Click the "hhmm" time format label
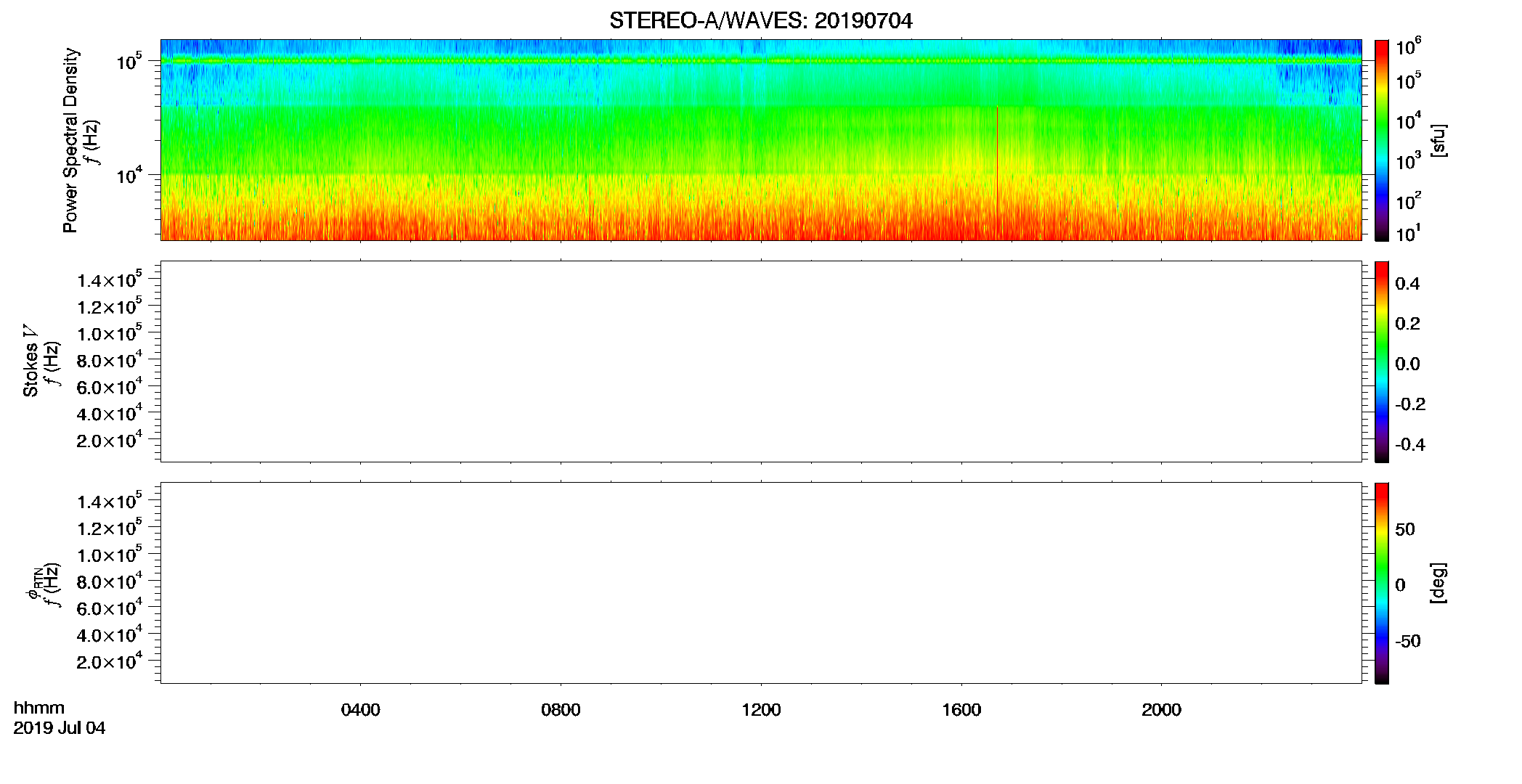This screenshot has height=784, width=1522. [39, 709]
